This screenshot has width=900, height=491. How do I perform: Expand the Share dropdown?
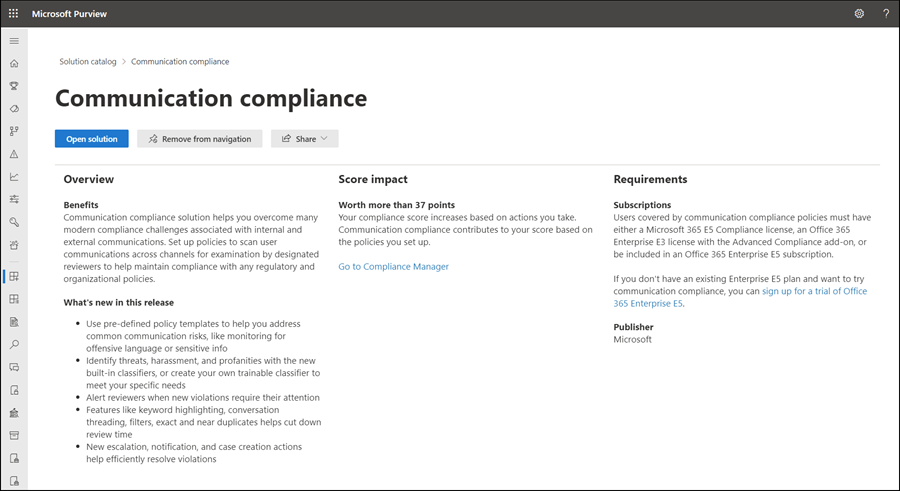tap(305, 138)
